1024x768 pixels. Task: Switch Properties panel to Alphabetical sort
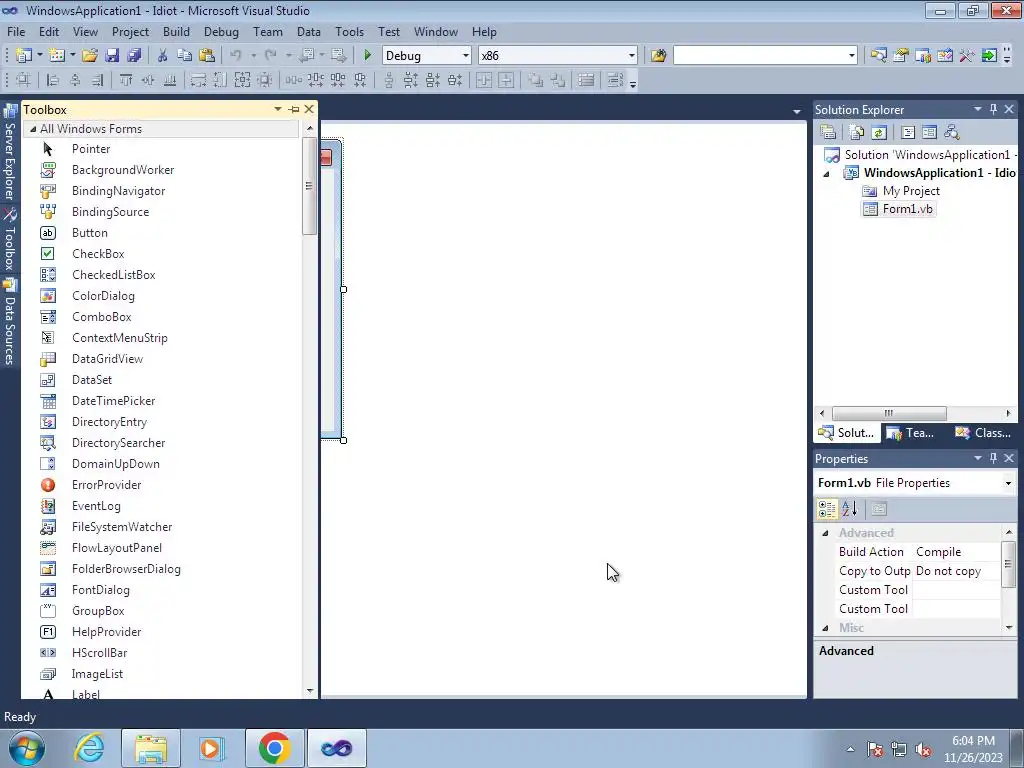pos(849,509)
